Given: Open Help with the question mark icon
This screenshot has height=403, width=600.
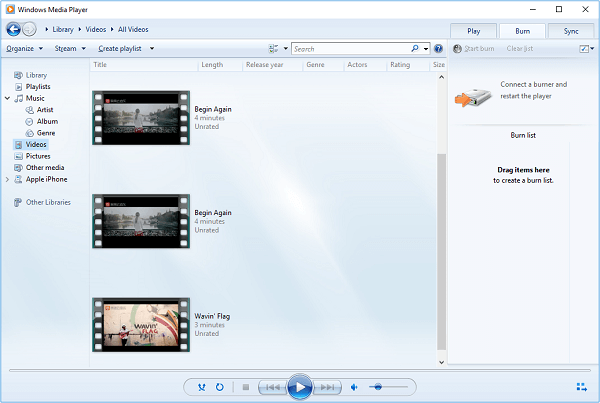Looking at the screenshot, I should (x=438, y=49).
